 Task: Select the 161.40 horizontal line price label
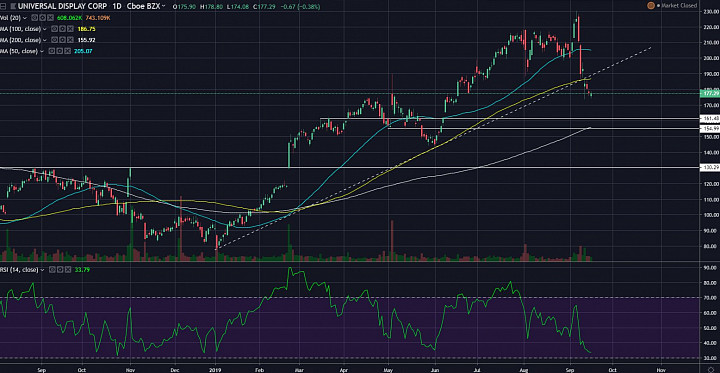pos(711,119)
